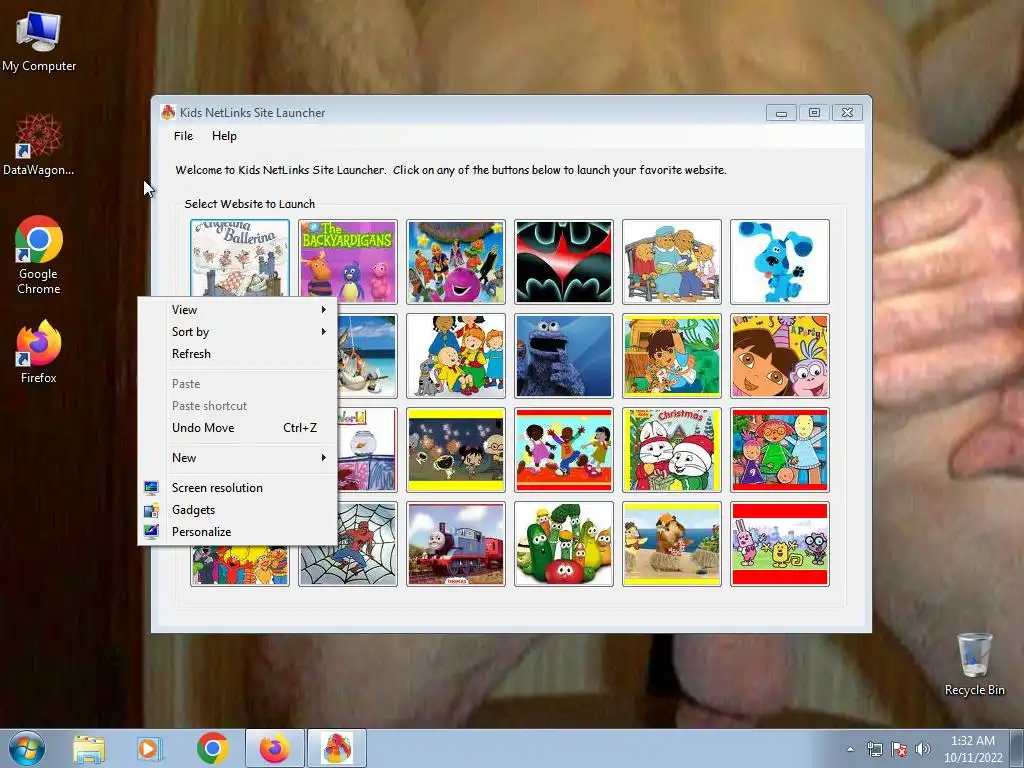Open the Berenstain Bears thumbnail
The height and width of the screenshot is (768, 1024).
(x=672, y=262)
